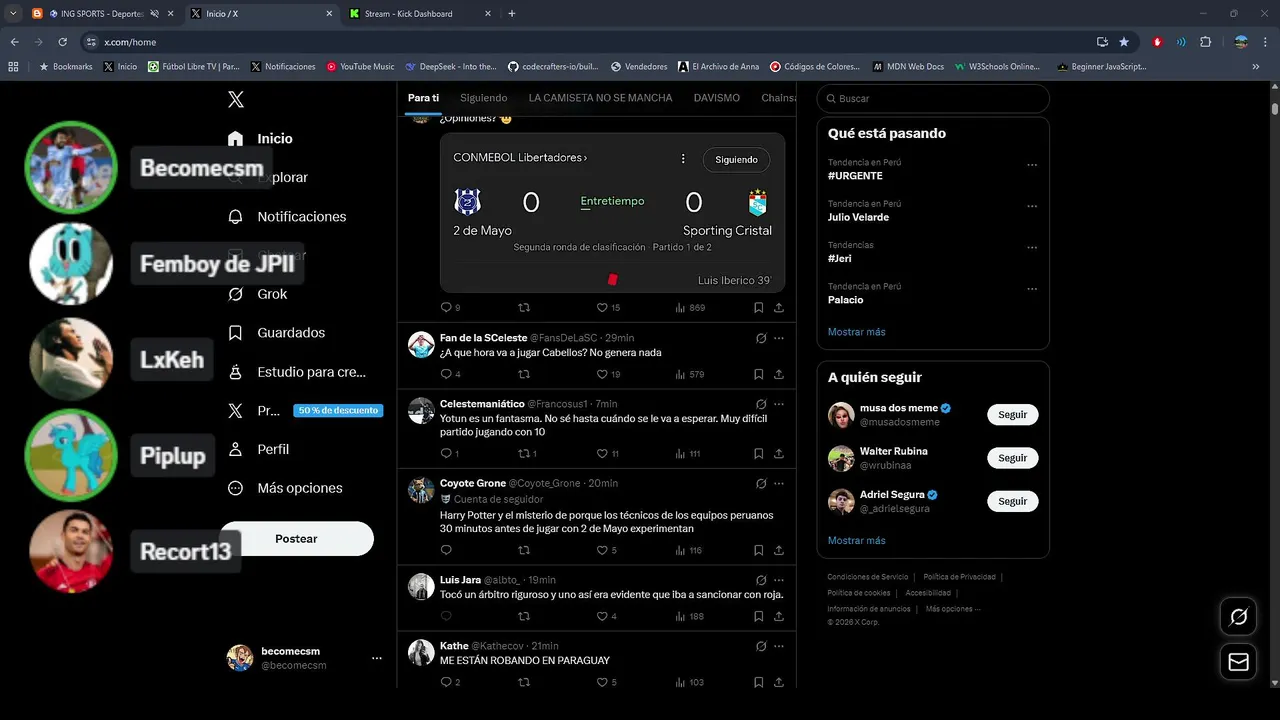1280x720 pixels.
Task: Open the Política de Privacidad link
Action: tap(959, 577)
